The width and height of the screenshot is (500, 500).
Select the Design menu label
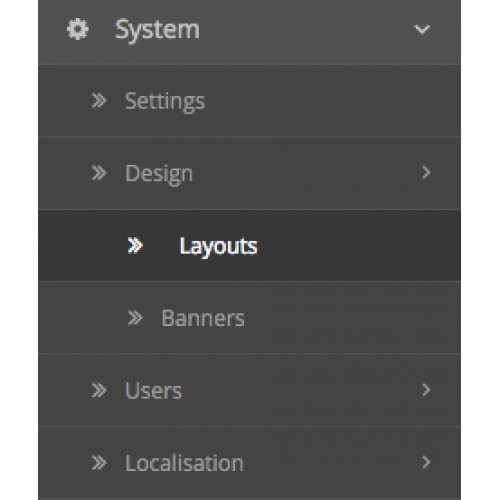coord(159,174)
